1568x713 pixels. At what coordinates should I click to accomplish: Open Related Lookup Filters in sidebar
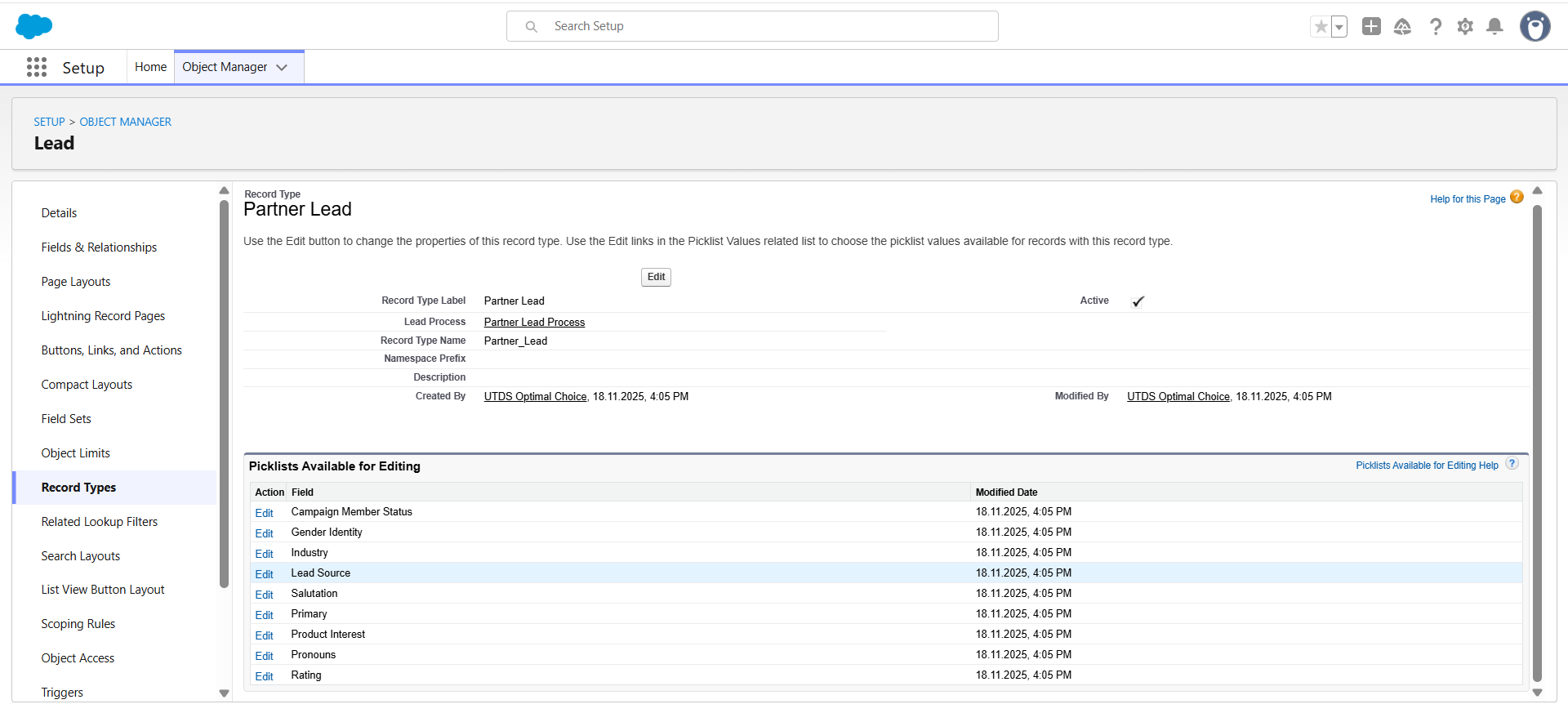point(100,522)
